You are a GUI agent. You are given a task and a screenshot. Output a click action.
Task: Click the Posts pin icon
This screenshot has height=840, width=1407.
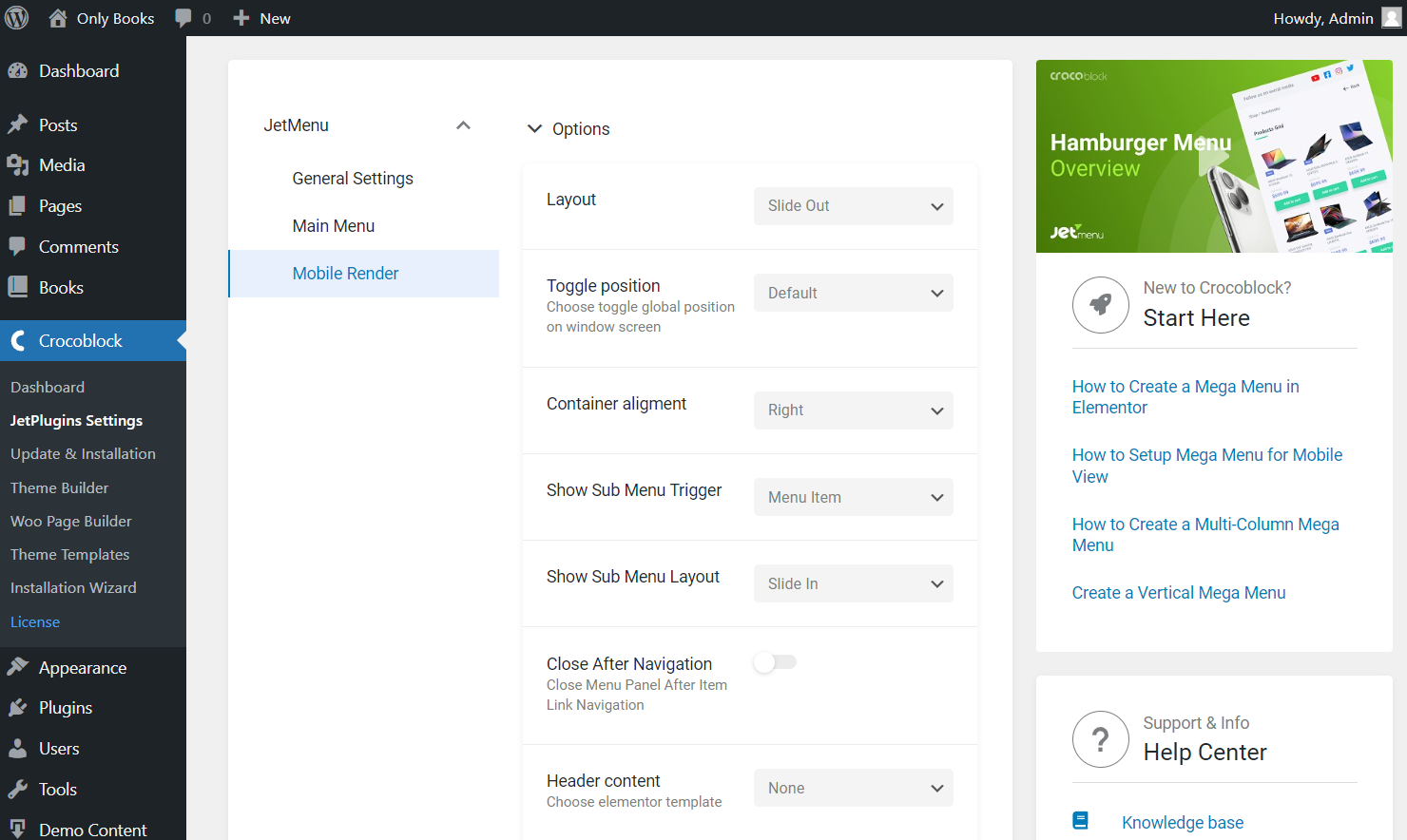click(17, 124)
